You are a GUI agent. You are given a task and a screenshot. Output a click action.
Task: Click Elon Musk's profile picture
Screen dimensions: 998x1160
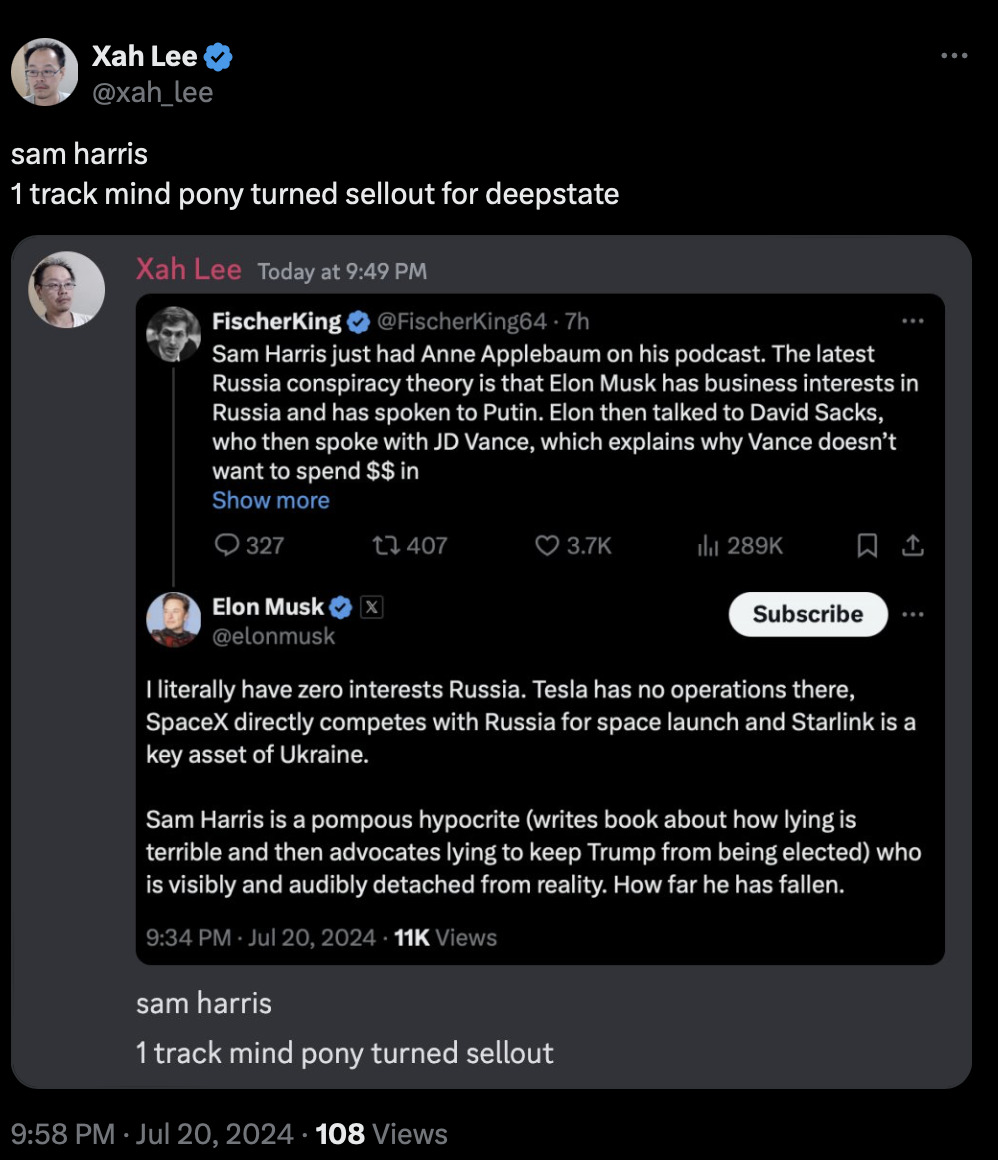174,619
